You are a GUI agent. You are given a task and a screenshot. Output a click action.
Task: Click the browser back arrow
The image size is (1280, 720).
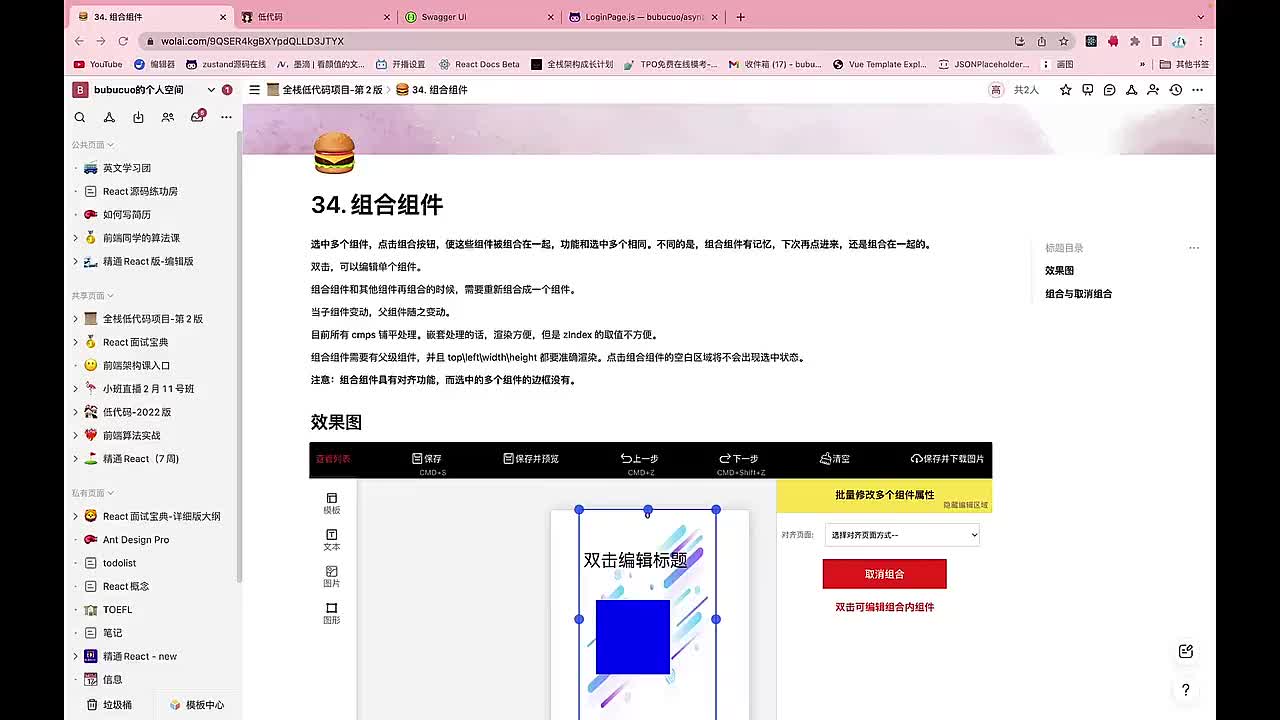tap(79, 41)
